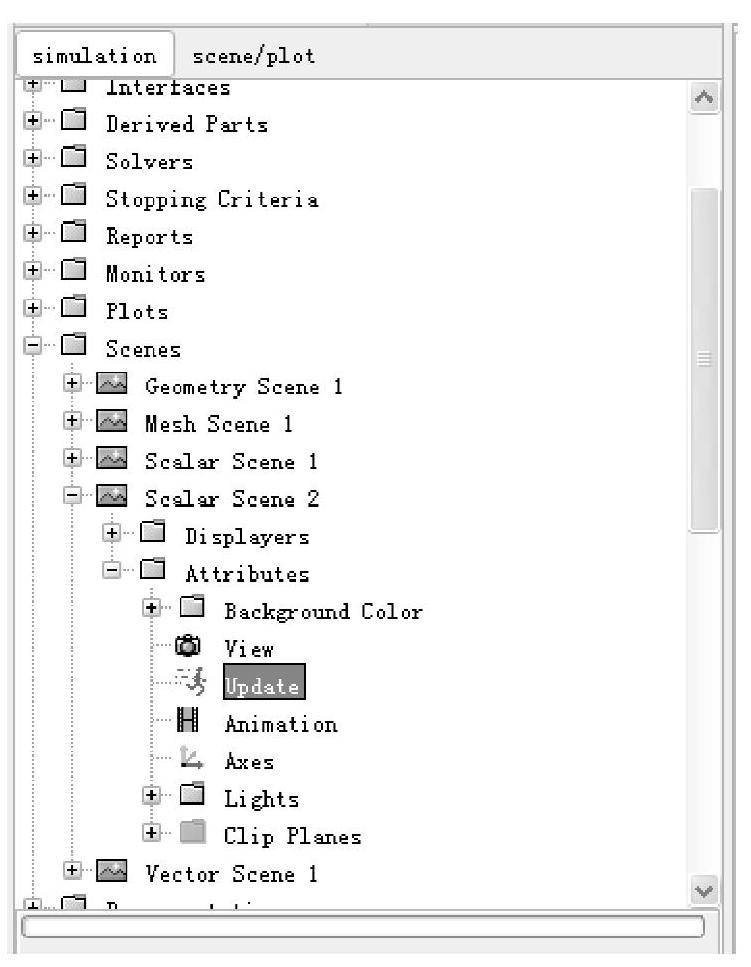
Task: Click the running figure Update icon
Action: [191, 681]
